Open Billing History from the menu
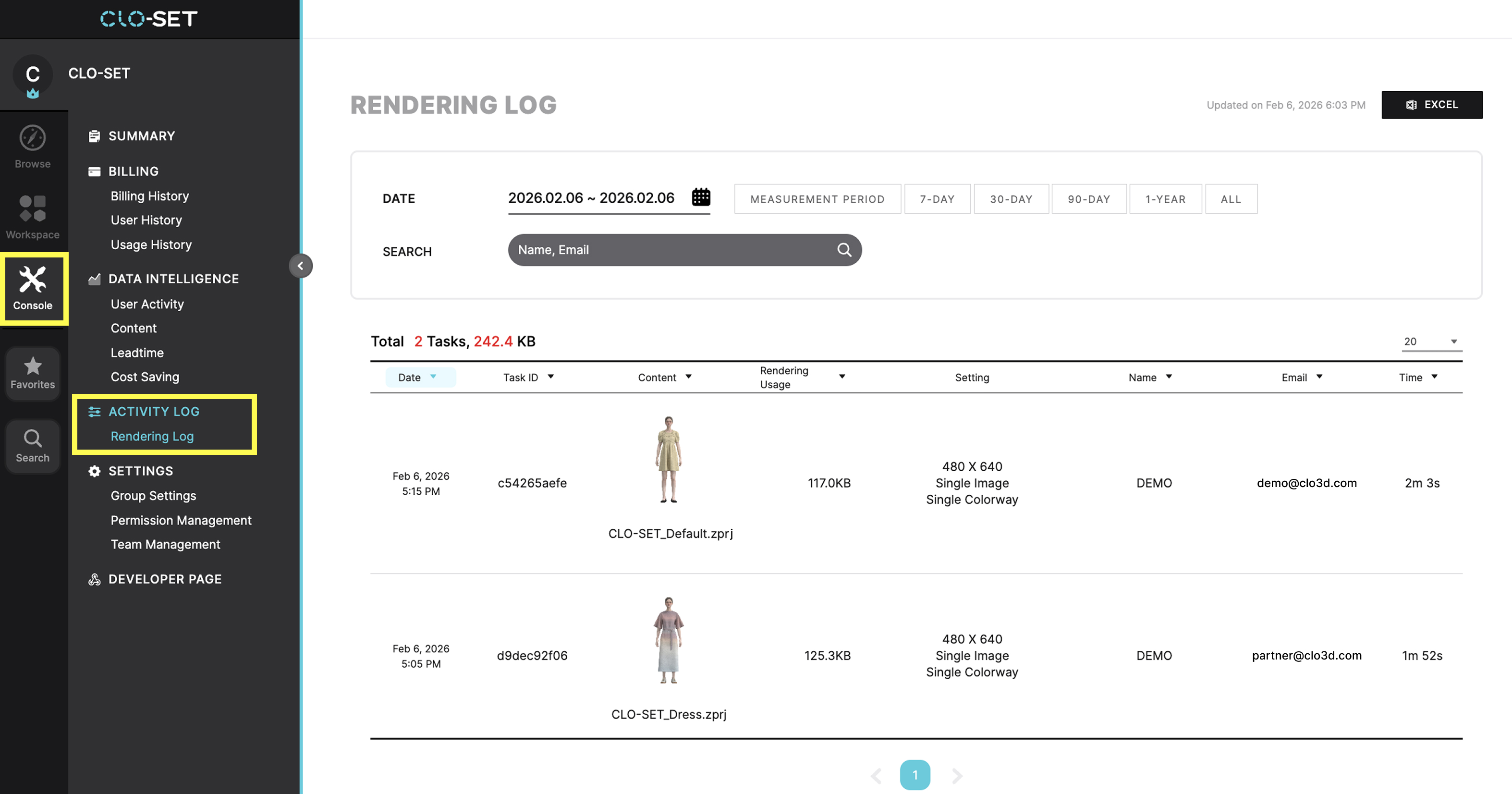 pos(150,195)
